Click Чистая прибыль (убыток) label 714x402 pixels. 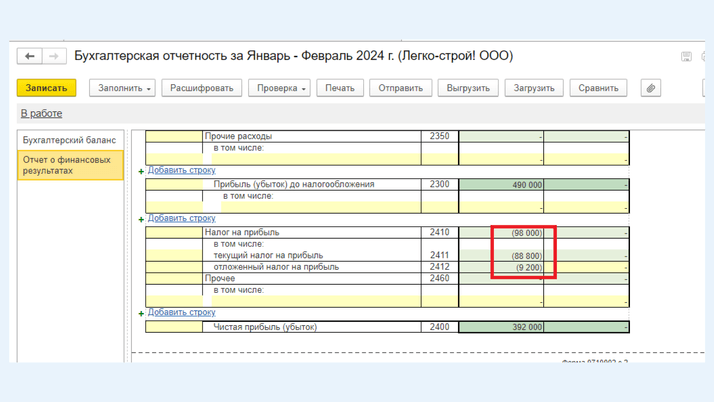click(x=265, y=327)
